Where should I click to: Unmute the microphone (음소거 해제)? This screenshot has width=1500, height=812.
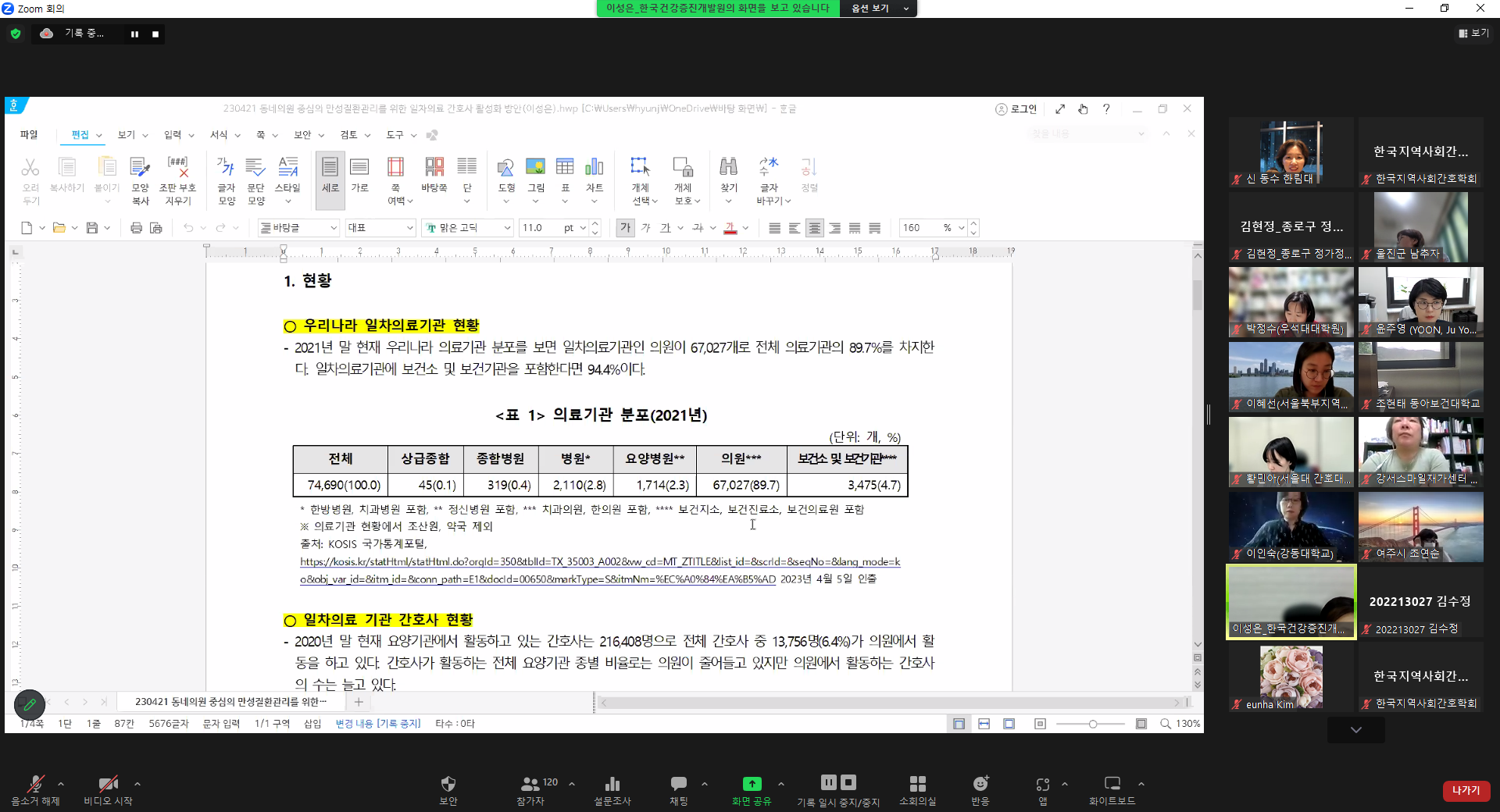tap(35, 784)
